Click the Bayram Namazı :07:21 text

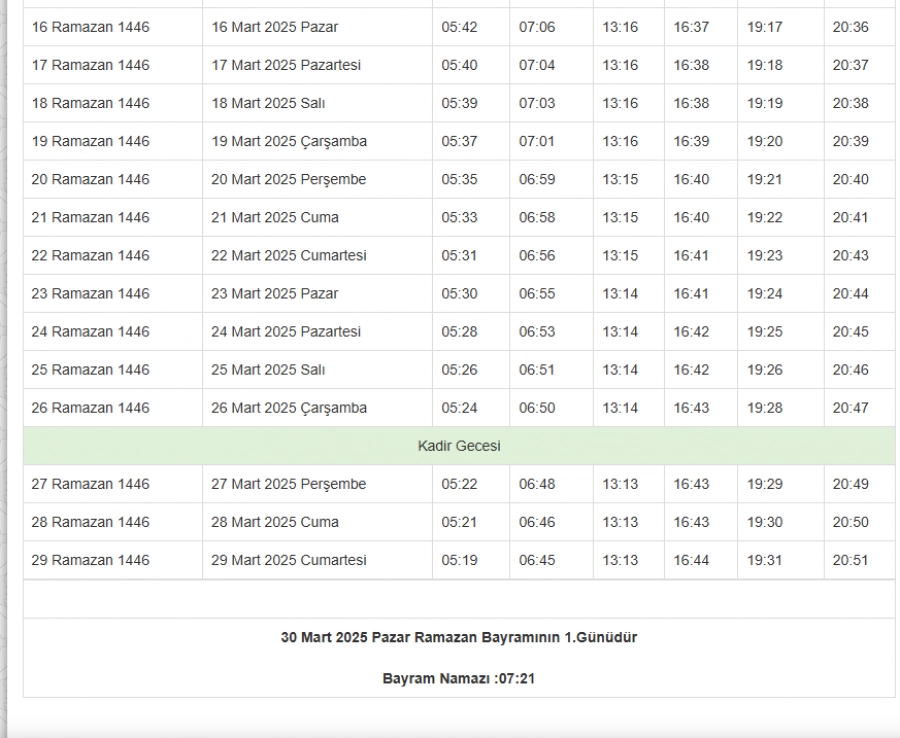point(459,678)
